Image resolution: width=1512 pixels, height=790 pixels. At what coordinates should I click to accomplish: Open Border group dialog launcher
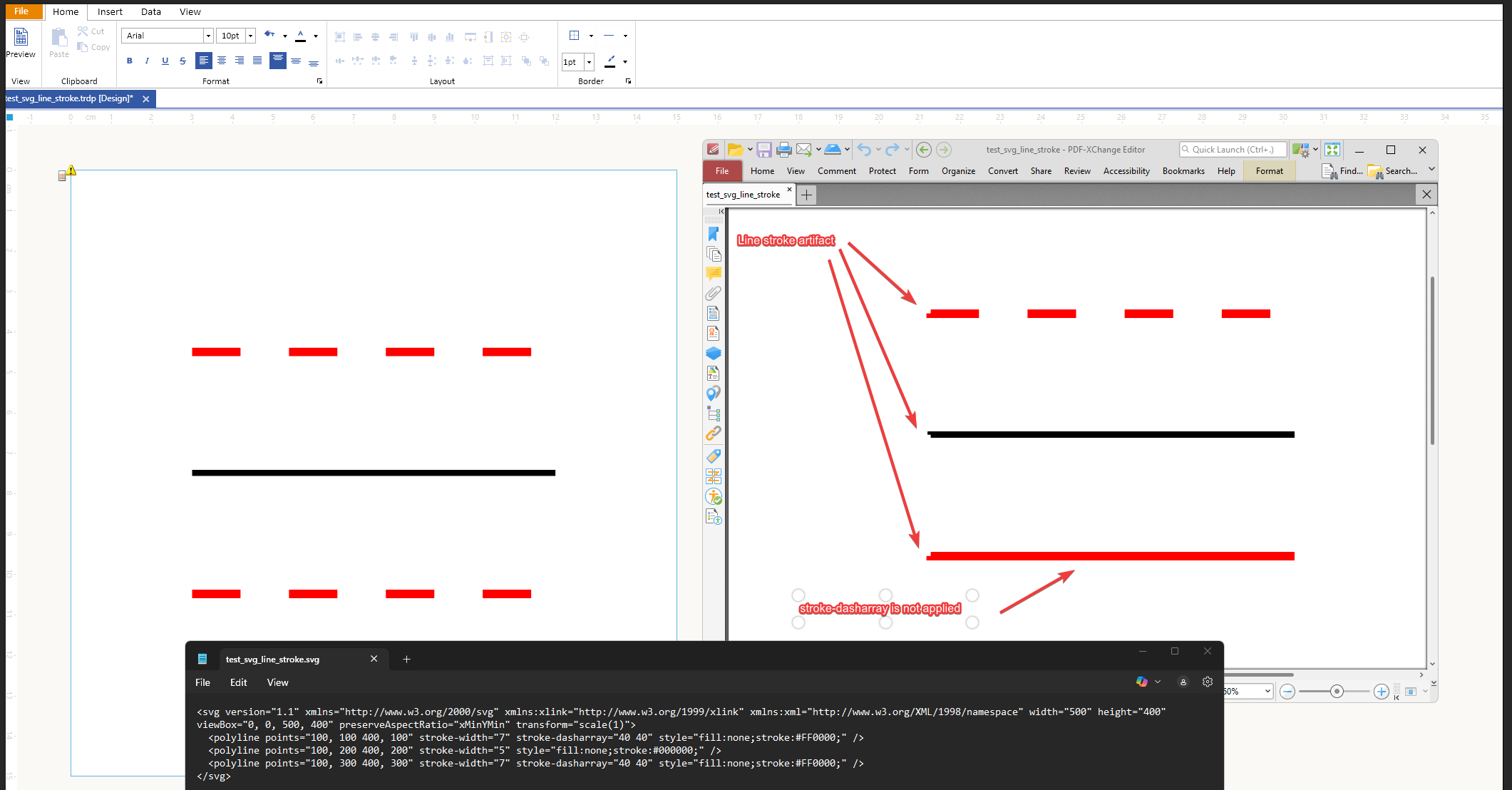[x=628, y=81]
